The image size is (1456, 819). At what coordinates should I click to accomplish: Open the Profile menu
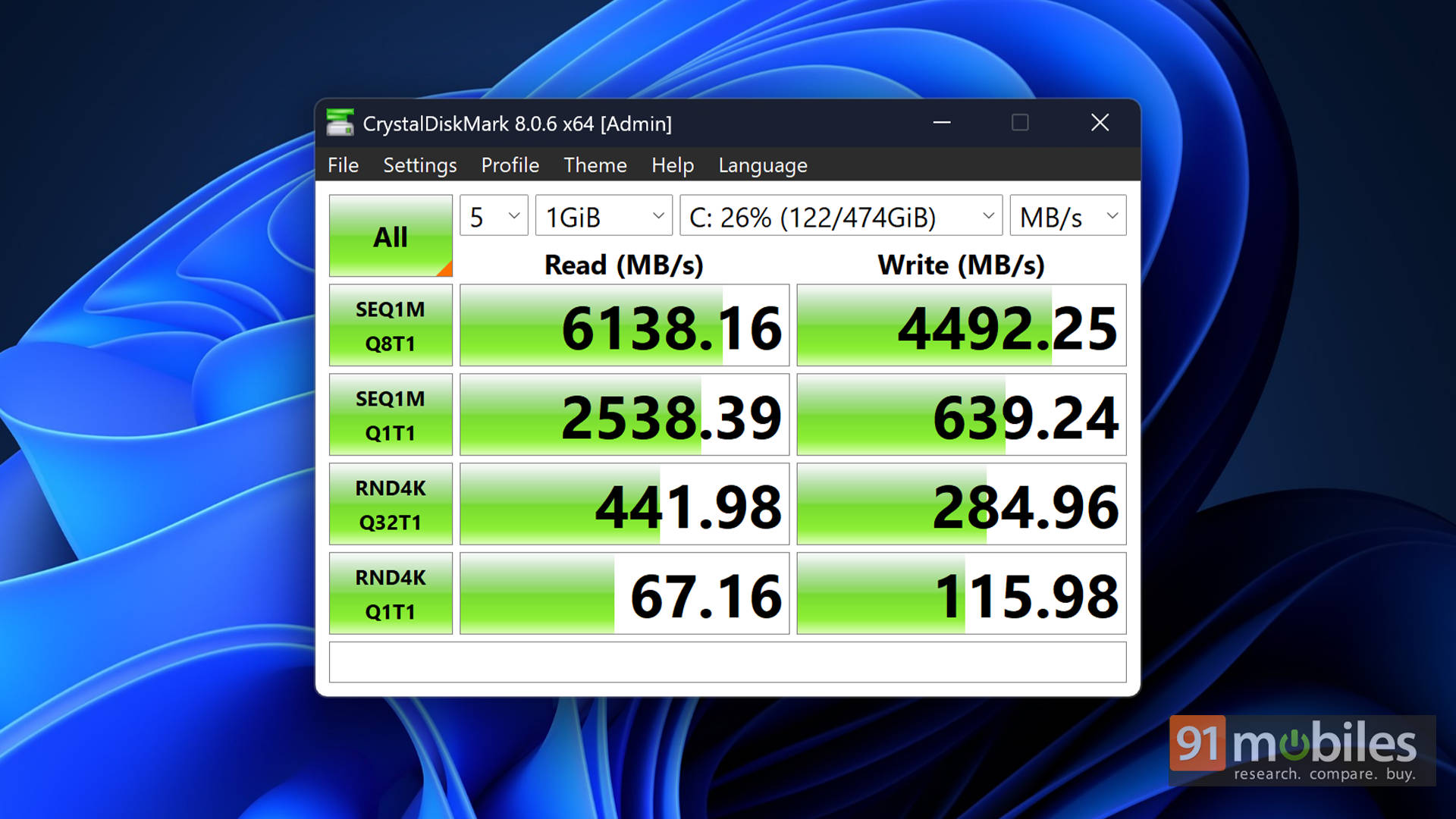[510, 165]
